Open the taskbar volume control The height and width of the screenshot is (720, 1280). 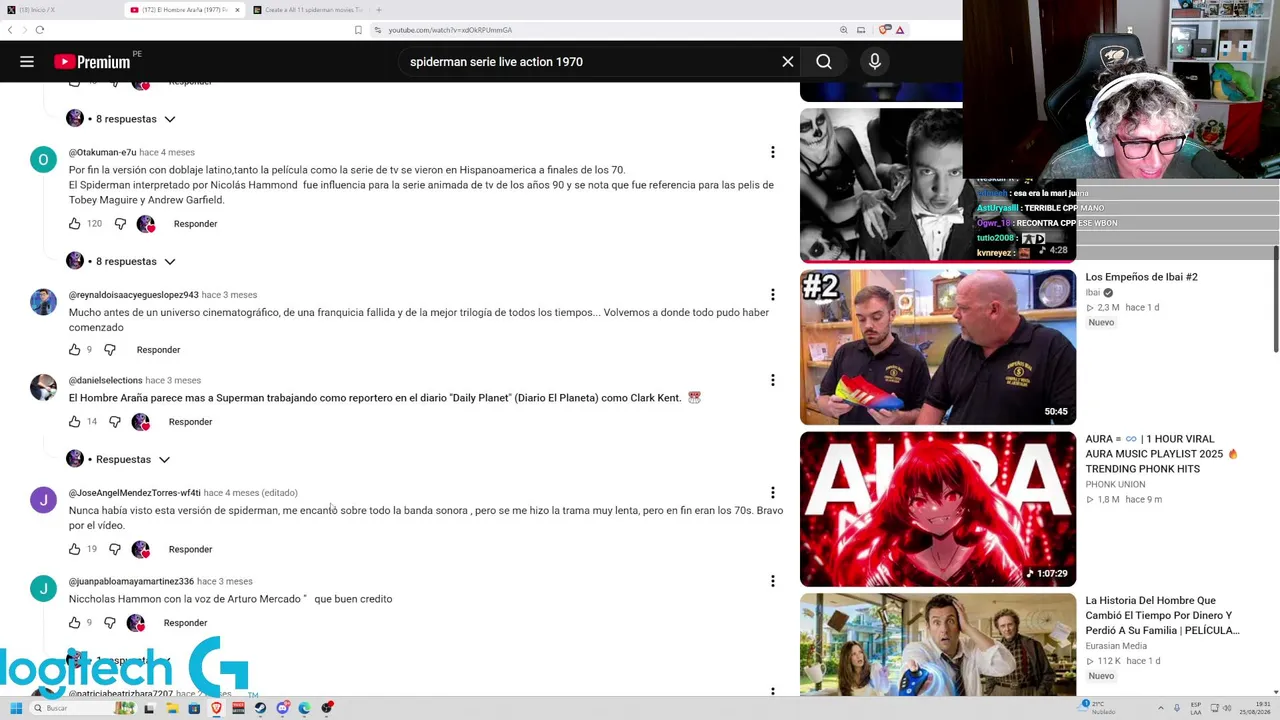pos(1227,708)
